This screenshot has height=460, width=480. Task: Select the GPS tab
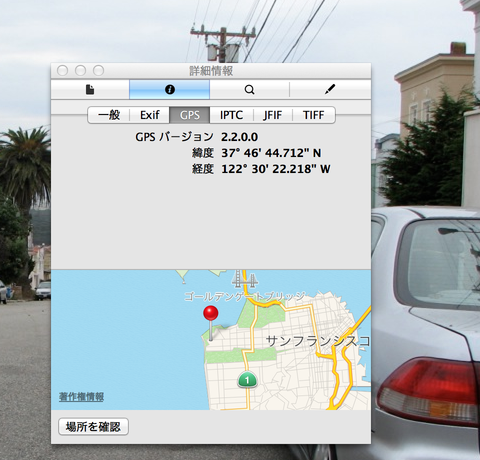(x=190, y=115)
